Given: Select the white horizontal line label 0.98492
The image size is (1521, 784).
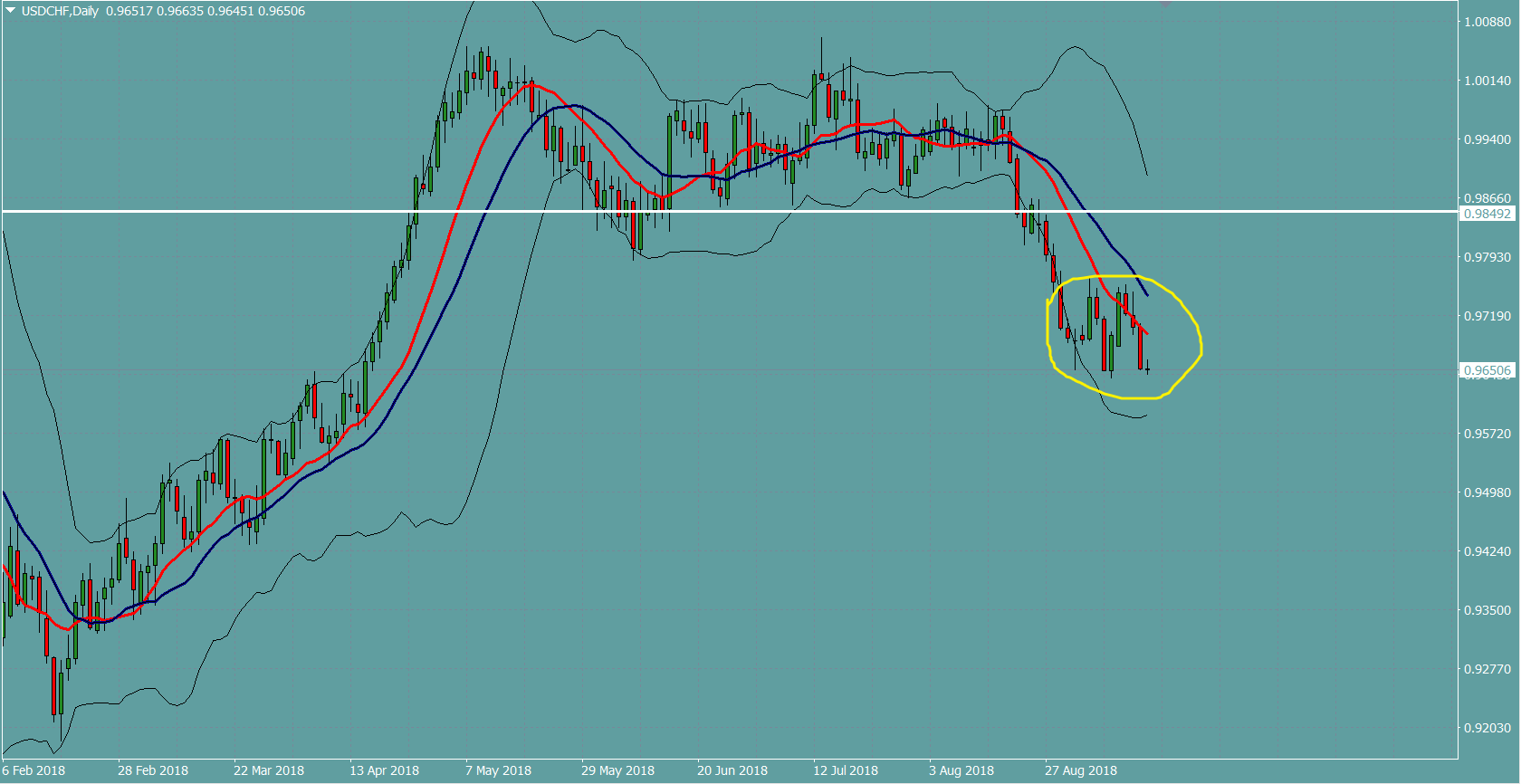Looking at the screenshot, I should 1488,214.
